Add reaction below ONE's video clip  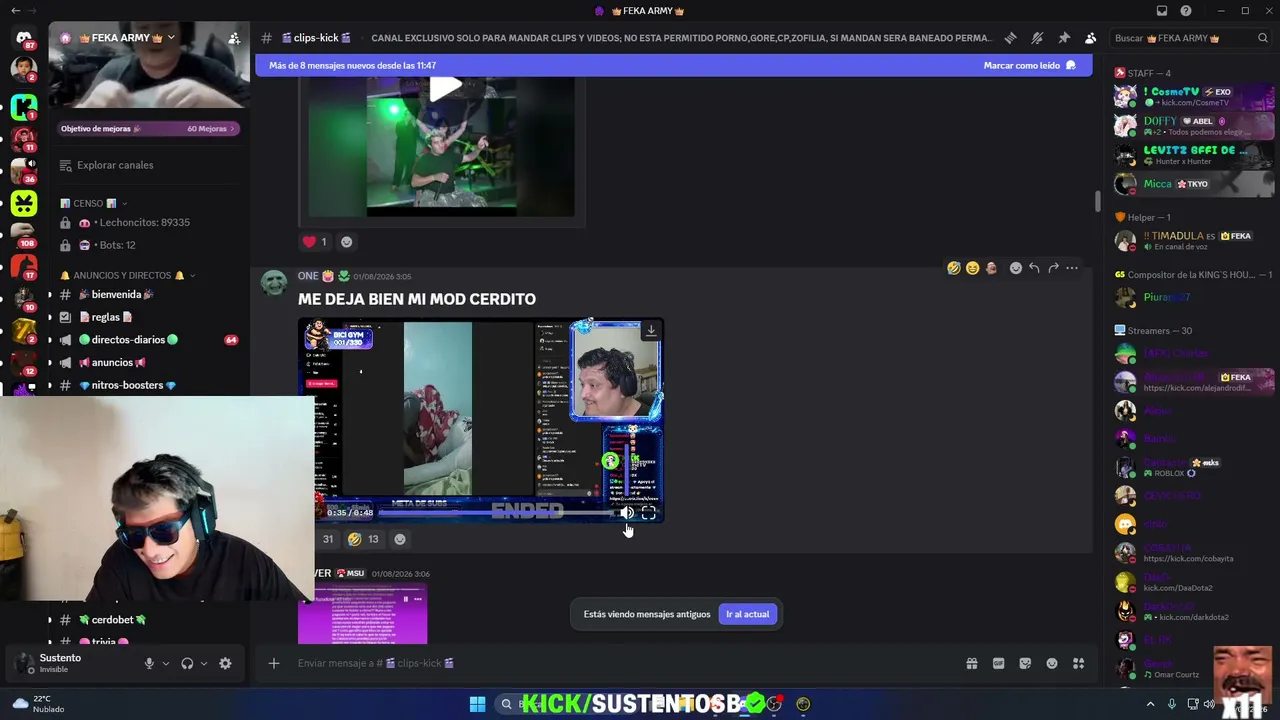click(400, 539)
